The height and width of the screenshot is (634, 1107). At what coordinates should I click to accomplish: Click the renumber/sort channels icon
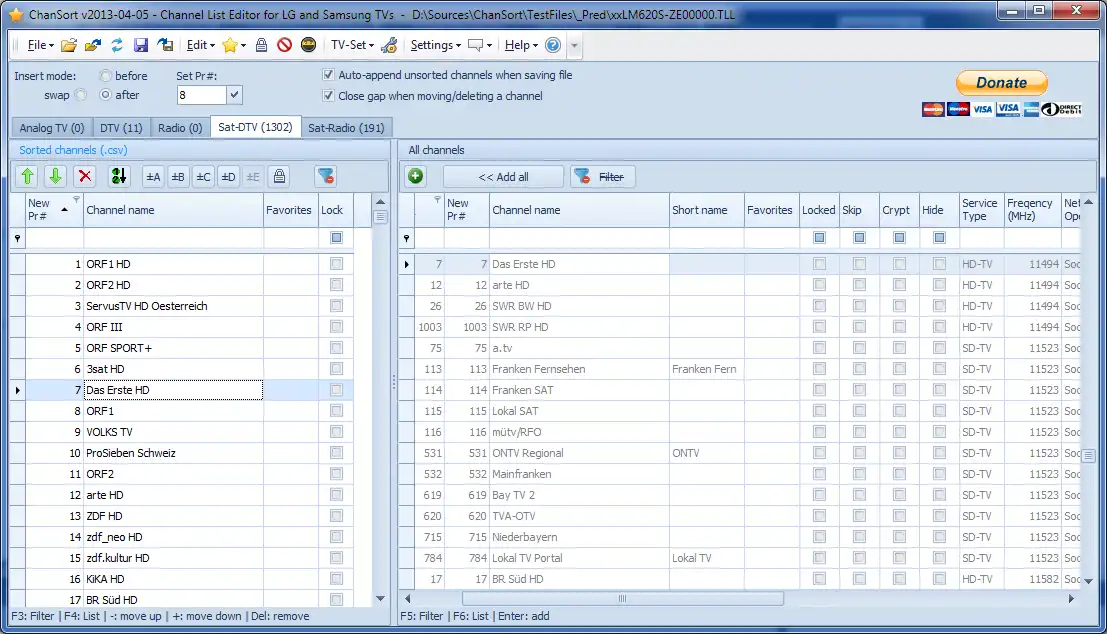tap(119, 177)
